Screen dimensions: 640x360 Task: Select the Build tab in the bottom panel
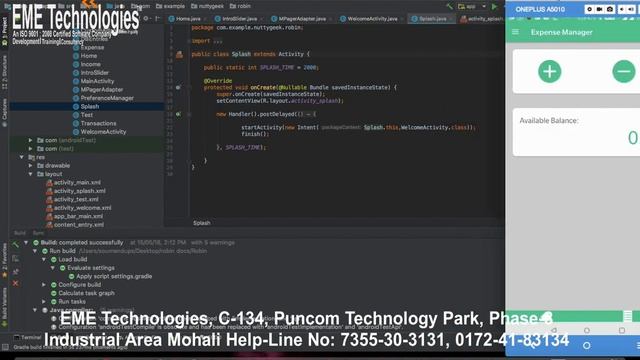[x=20, y=233]
